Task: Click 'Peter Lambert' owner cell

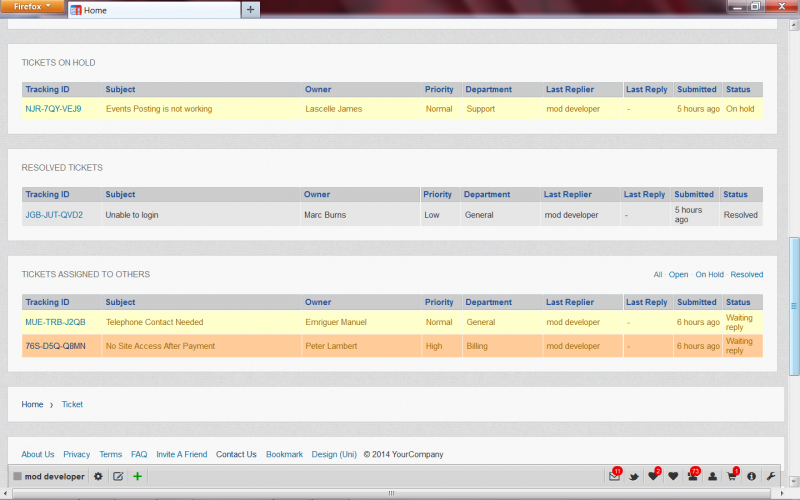Action: click(x=331, y=346)
